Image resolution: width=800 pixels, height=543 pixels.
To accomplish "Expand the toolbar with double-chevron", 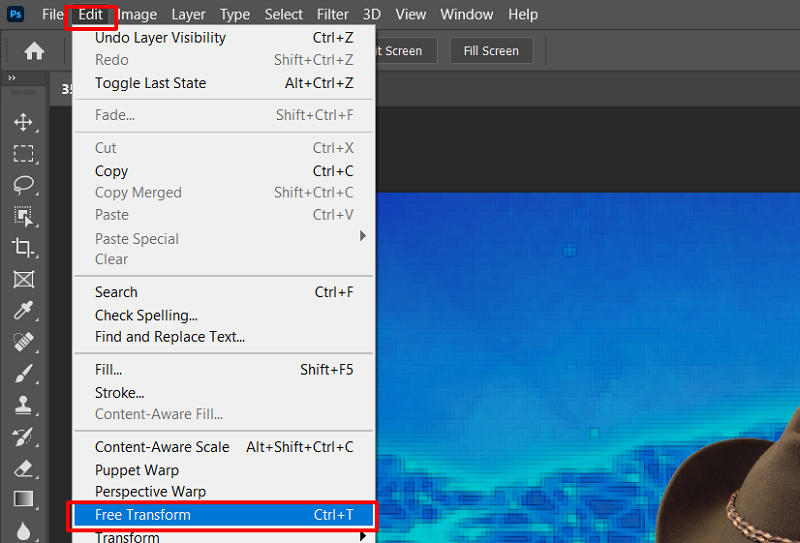I will pyautogui.click(x=12, y=78).
